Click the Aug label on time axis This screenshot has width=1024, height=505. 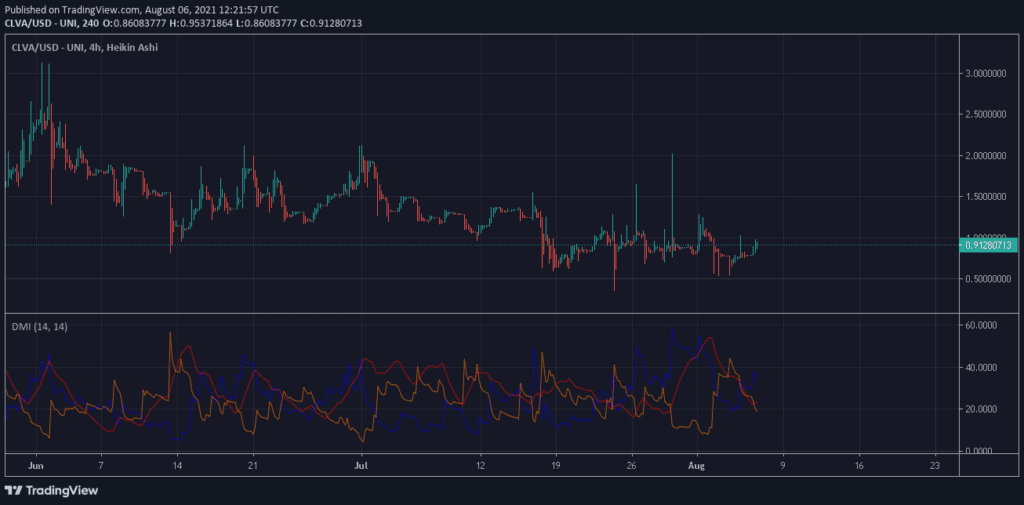[699, 466]
